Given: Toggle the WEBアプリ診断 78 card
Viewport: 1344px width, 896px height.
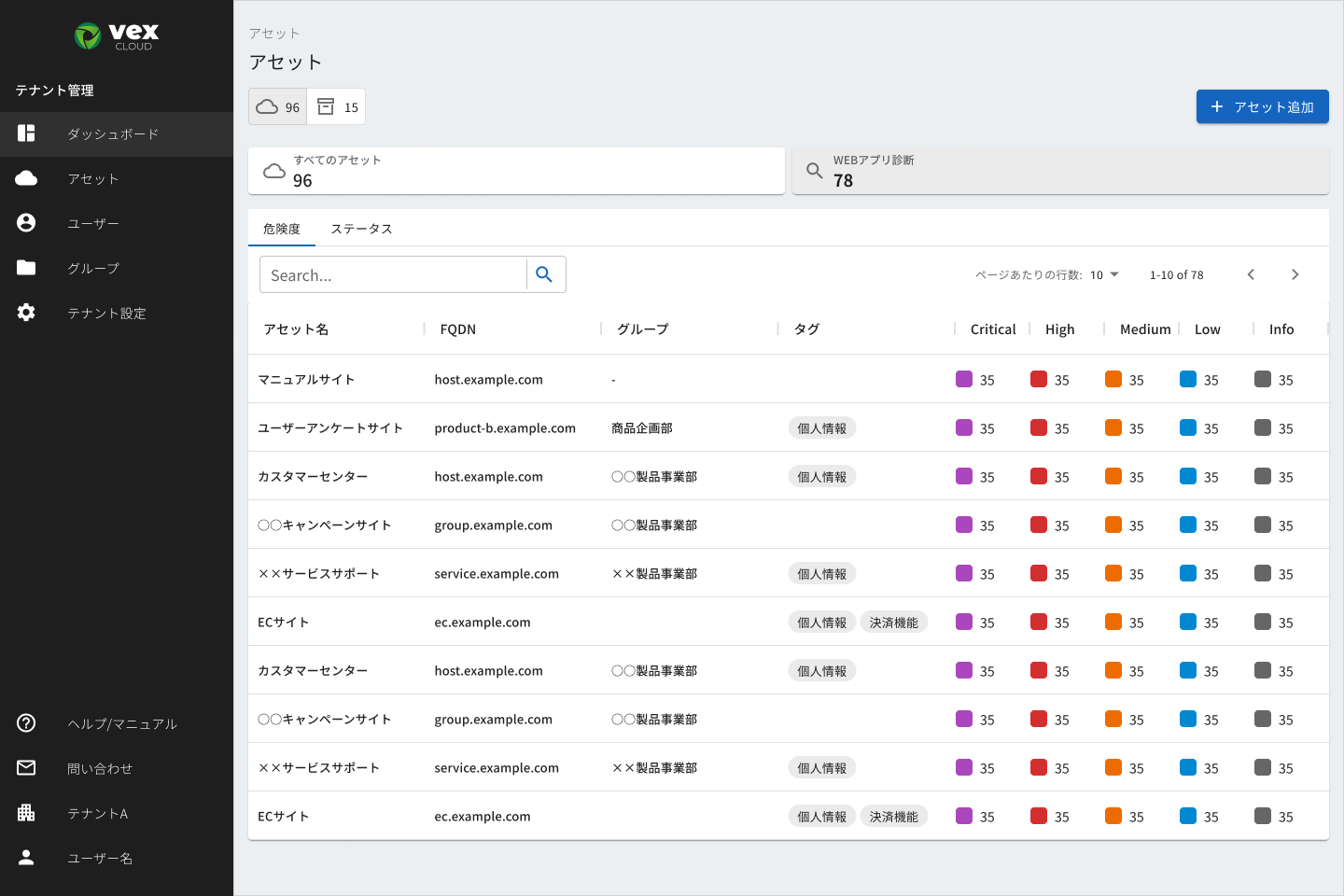Looking at the screenshot, I should (1060, 170).
